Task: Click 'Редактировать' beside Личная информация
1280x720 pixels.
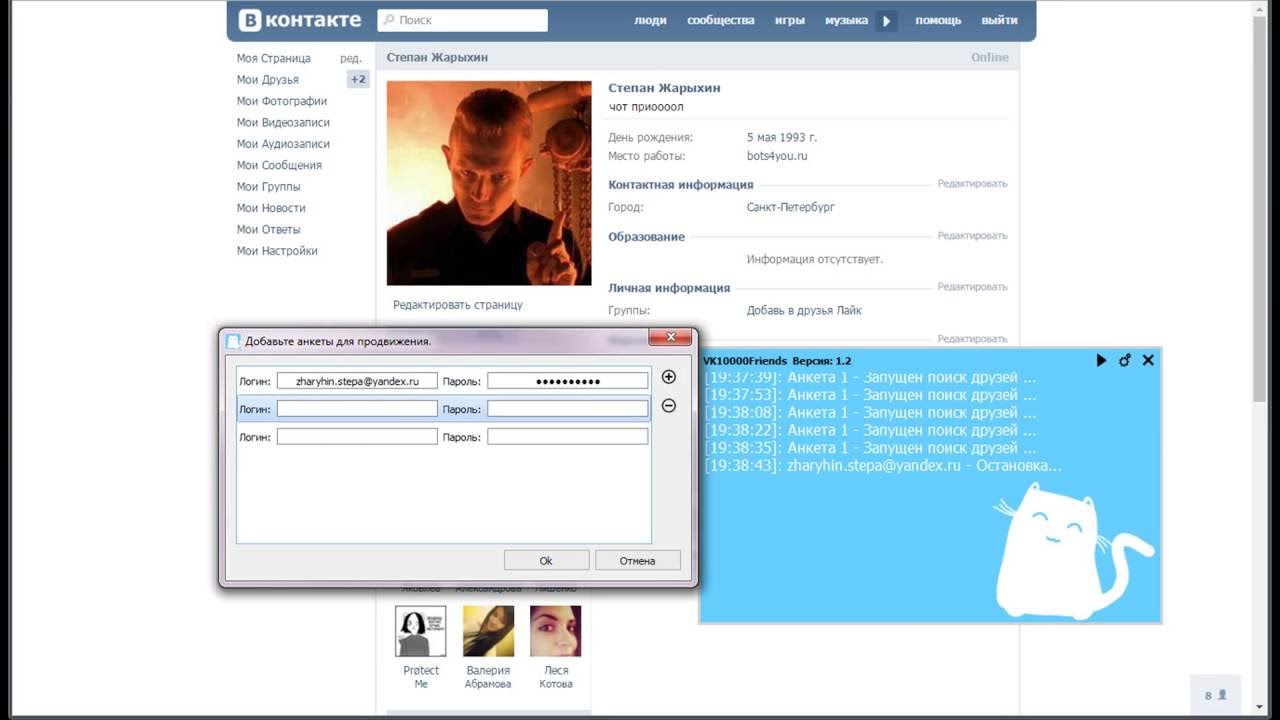Action: (972, 287)
